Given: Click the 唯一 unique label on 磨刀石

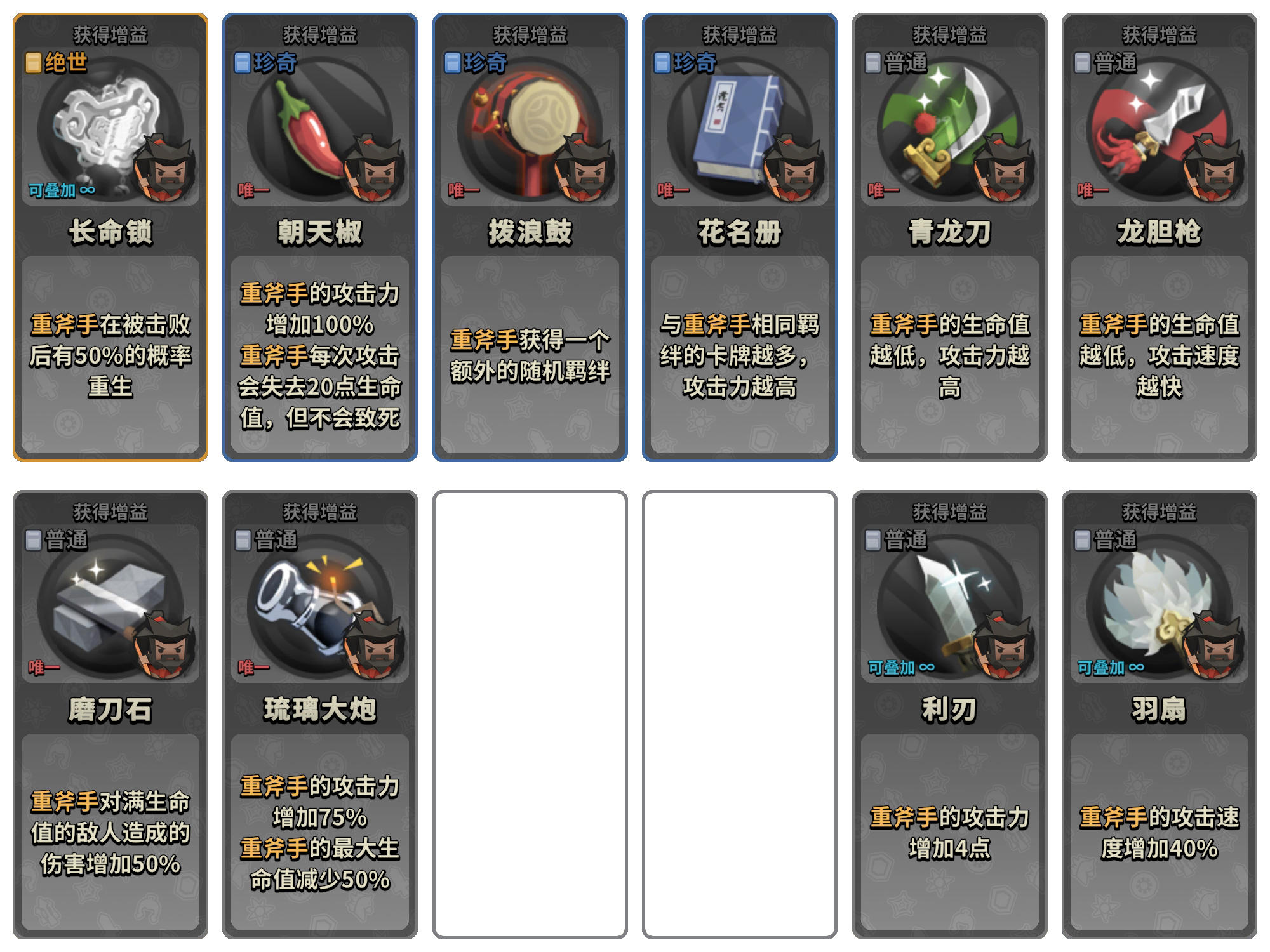Looking at the screenshot, I should click(x=44, y=668).
